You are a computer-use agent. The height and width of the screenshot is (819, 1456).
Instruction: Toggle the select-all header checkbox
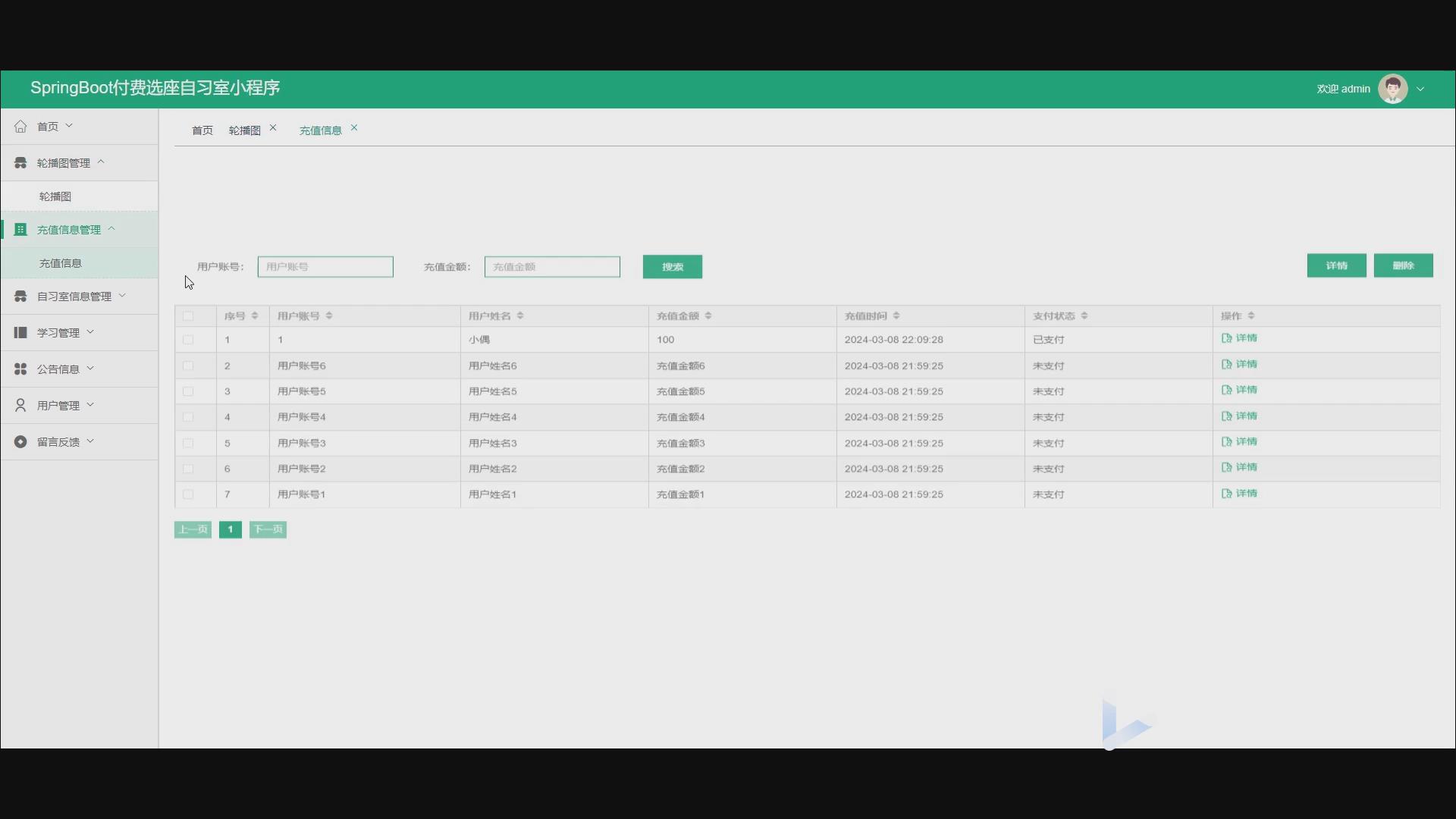(x=188, y=316)
